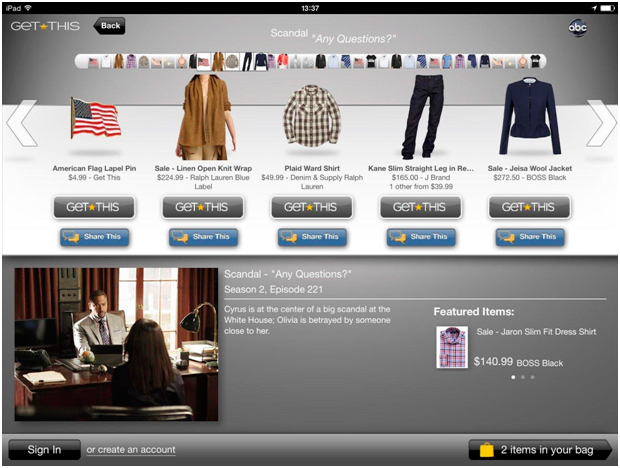Click 'Season 2, Episode 221' text
Viewport: 620px width, 468px height.
click(x=273, y=290)
